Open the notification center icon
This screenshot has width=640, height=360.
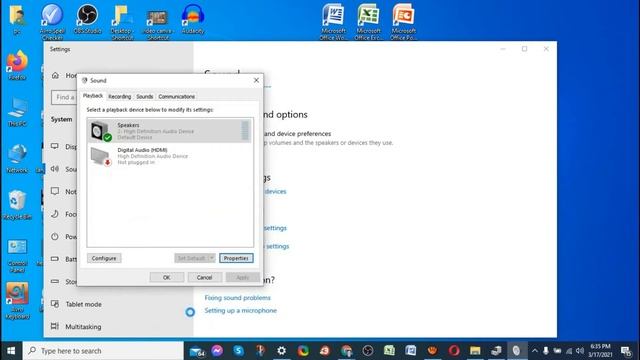tap(626, 351)
